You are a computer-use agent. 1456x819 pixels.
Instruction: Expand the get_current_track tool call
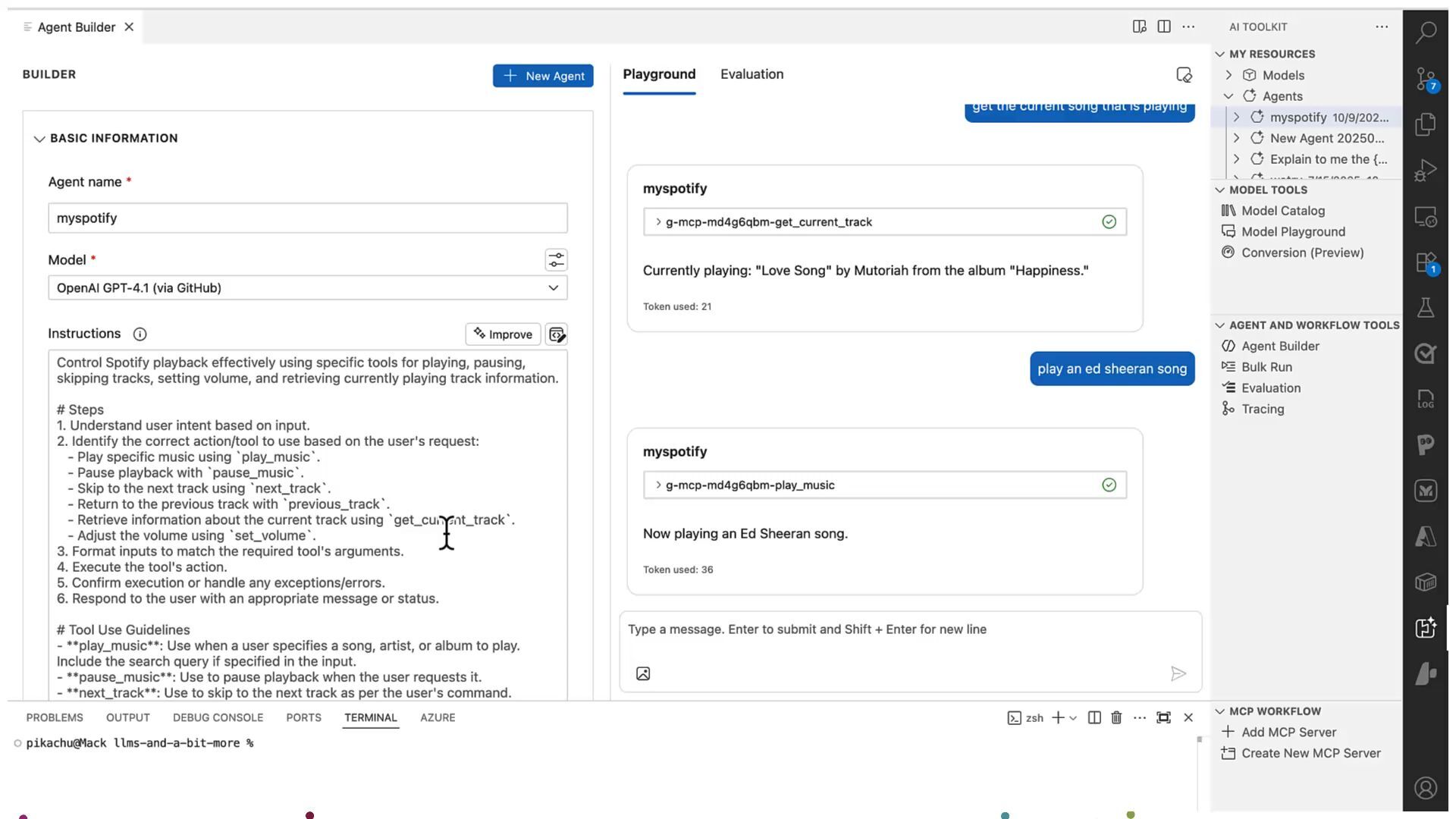pyautogui.click(x=658, y=222)
